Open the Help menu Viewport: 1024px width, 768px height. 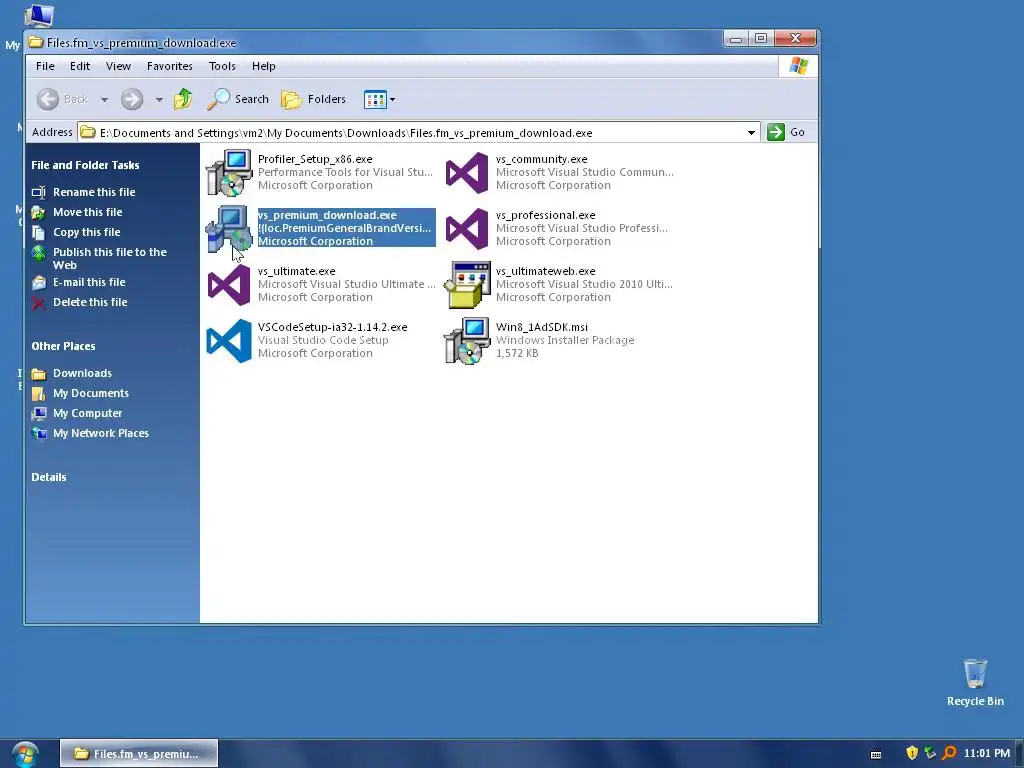point(264,66)
